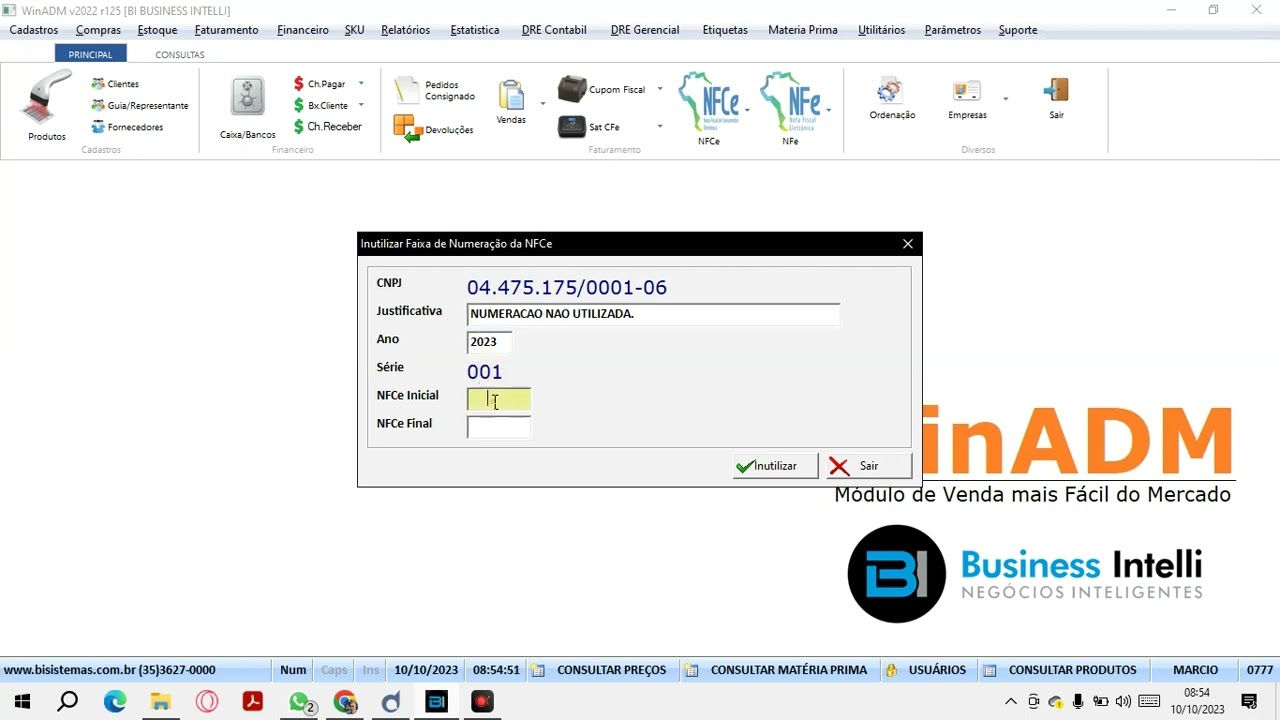The height and width of the screenshot is (720, 1280).
Task: Open Guia/Representante in the ribbon
Action: (140, 105)
